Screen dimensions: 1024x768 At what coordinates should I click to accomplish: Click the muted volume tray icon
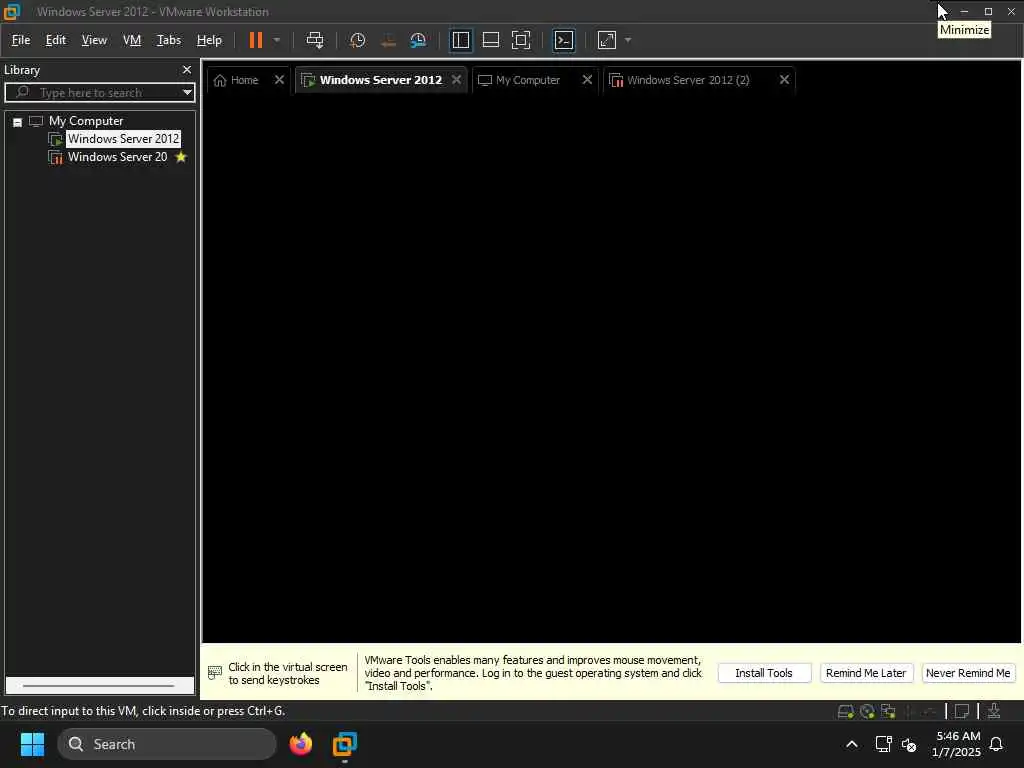pyautogui.click(x=908, y=744)
